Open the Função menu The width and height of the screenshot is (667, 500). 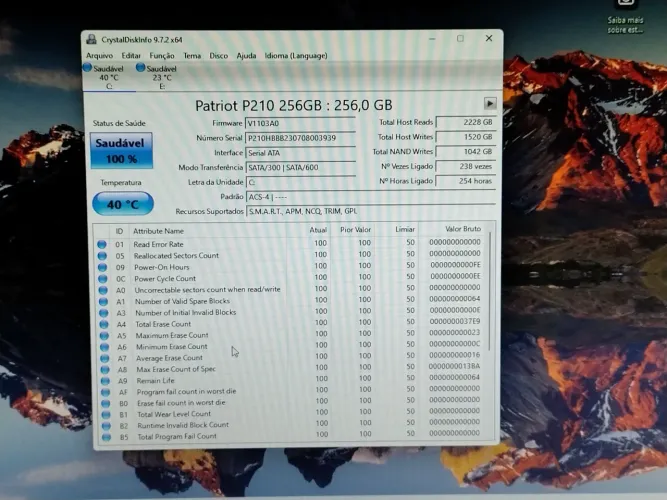tap(162, 56)
